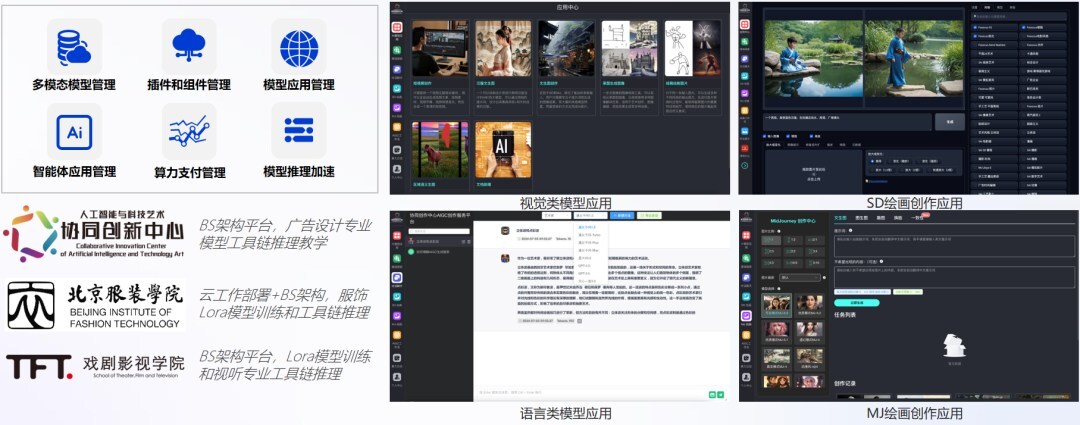The width and height of the screenshot is (1080, 425).
Task: Click the blue button in chat header
Action: click(x=622, y=215)
